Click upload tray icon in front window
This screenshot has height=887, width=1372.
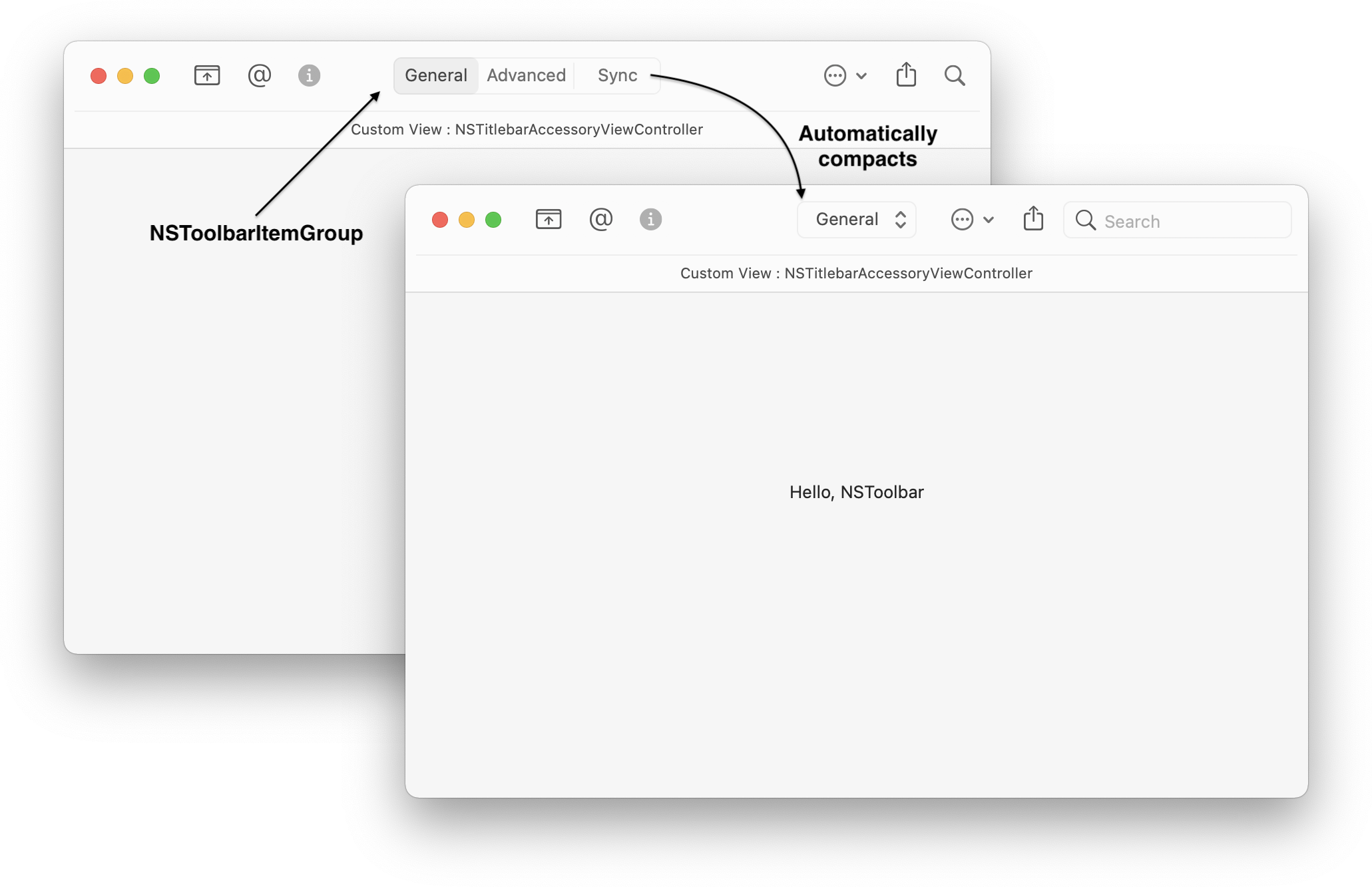(549, 219)
